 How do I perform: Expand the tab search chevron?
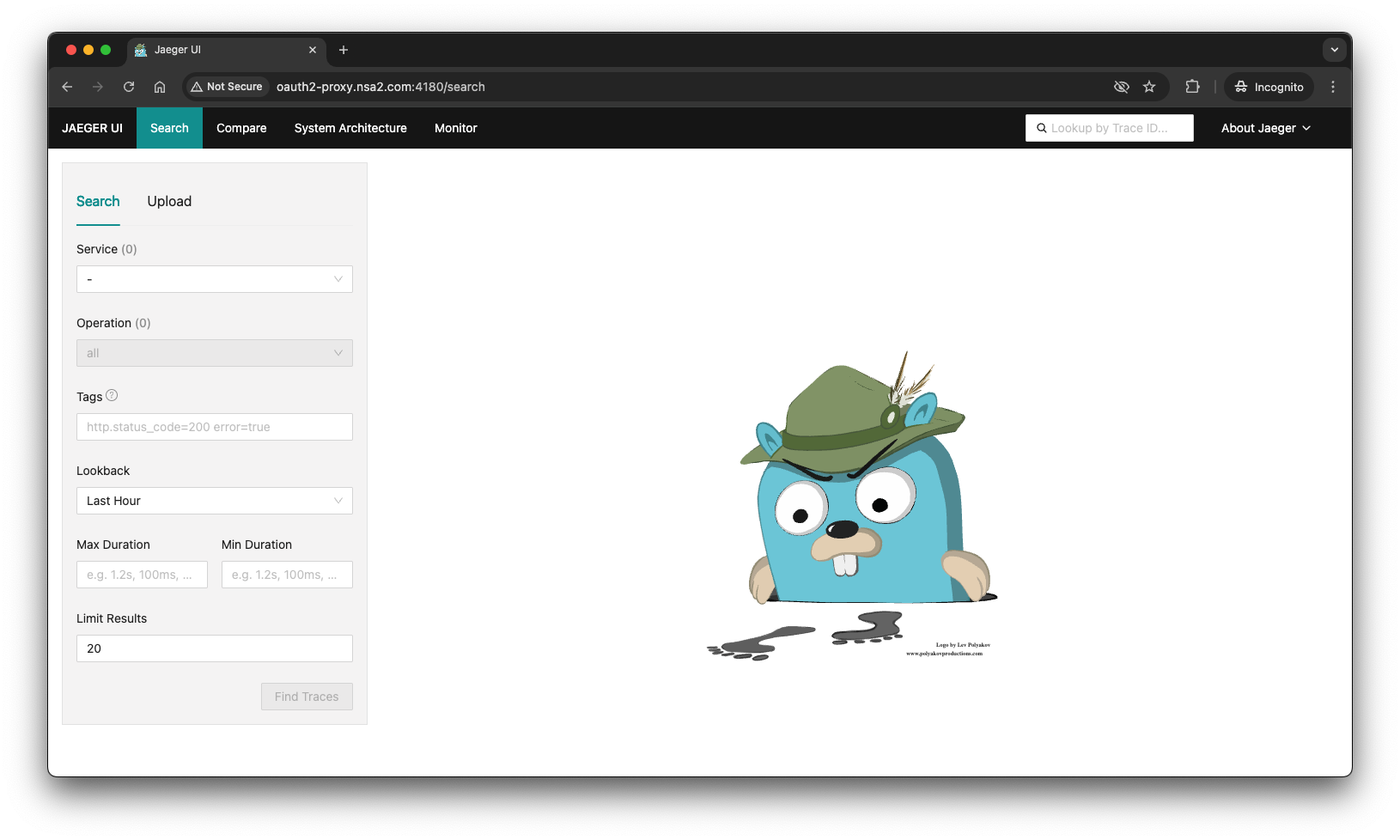pyautogui.click(x=1335, y=50)
